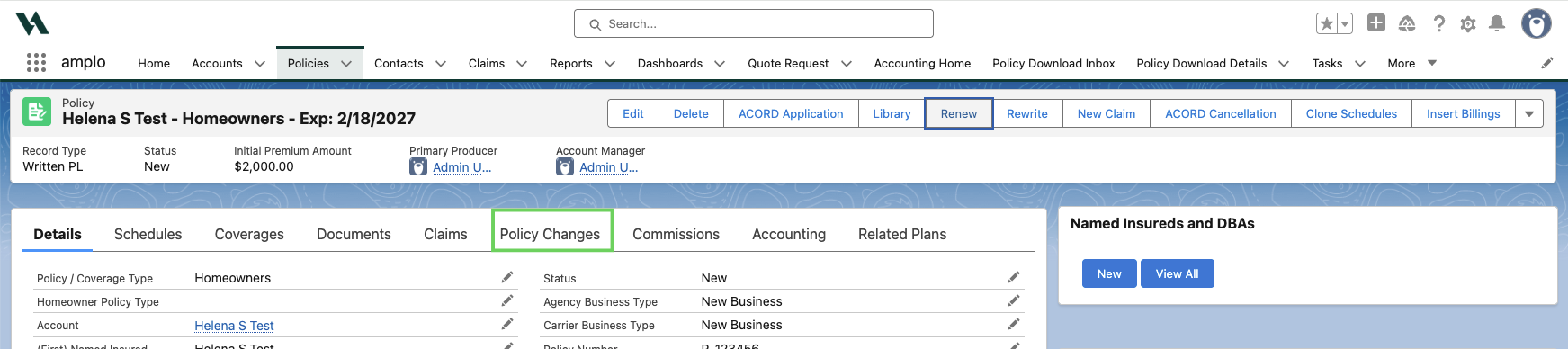Switch to the Documents tab
This screenshot has height=349, width=1568.
(x=354, y=234)
